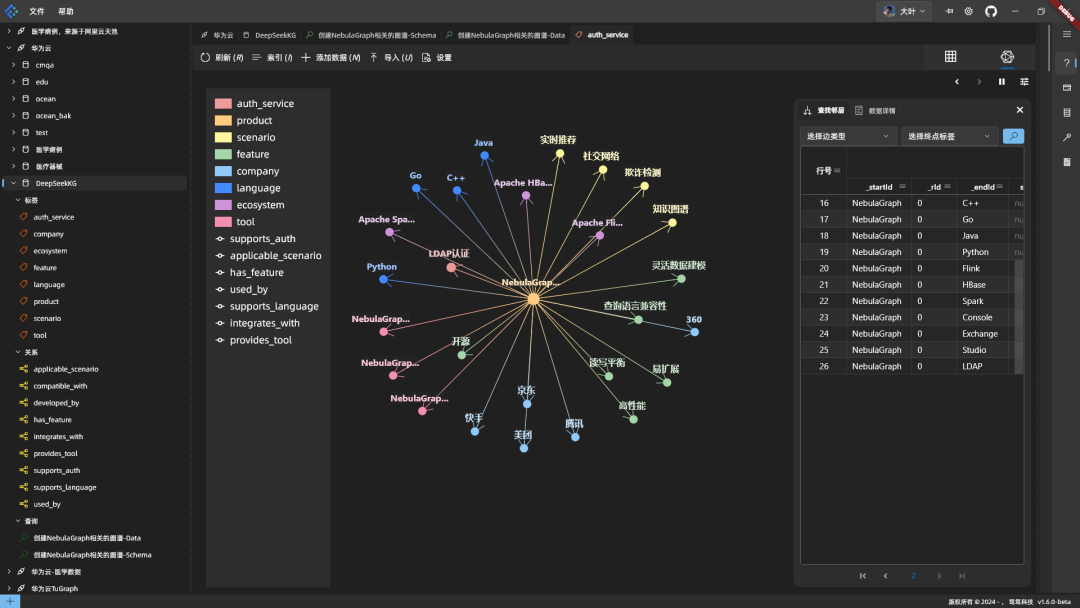The width and height of the screenshot is (1080, 608).
Task: Open the company tag in the tree
Action: (48, 234)
